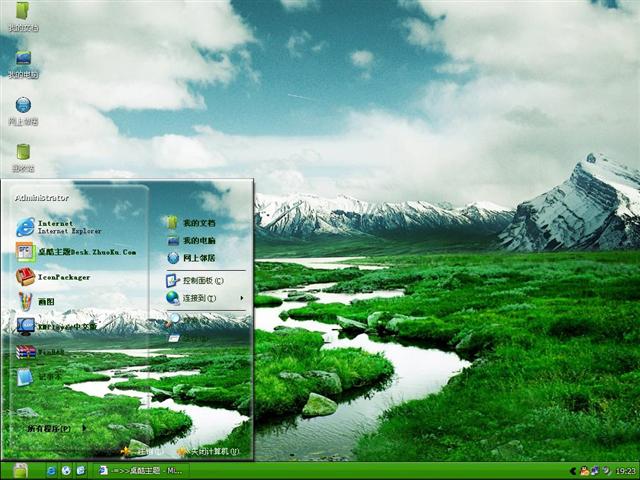Click the second globe icon in Quick Launch
This screenshot has width=640, height=480.
(x=66, y=471)
